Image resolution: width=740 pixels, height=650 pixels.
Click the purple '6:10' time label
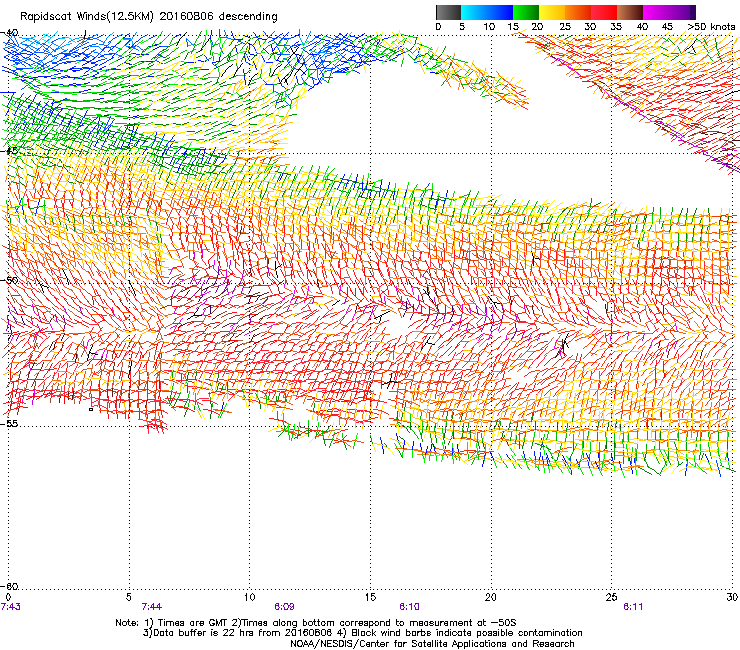[x=409, y=607]
